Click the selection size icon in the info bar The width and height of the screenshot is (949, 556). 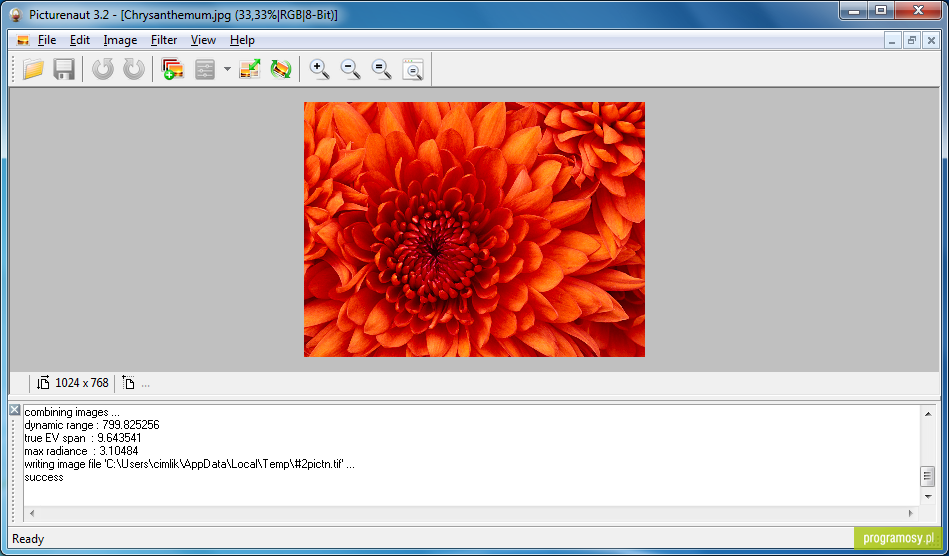tap(128, 382)
